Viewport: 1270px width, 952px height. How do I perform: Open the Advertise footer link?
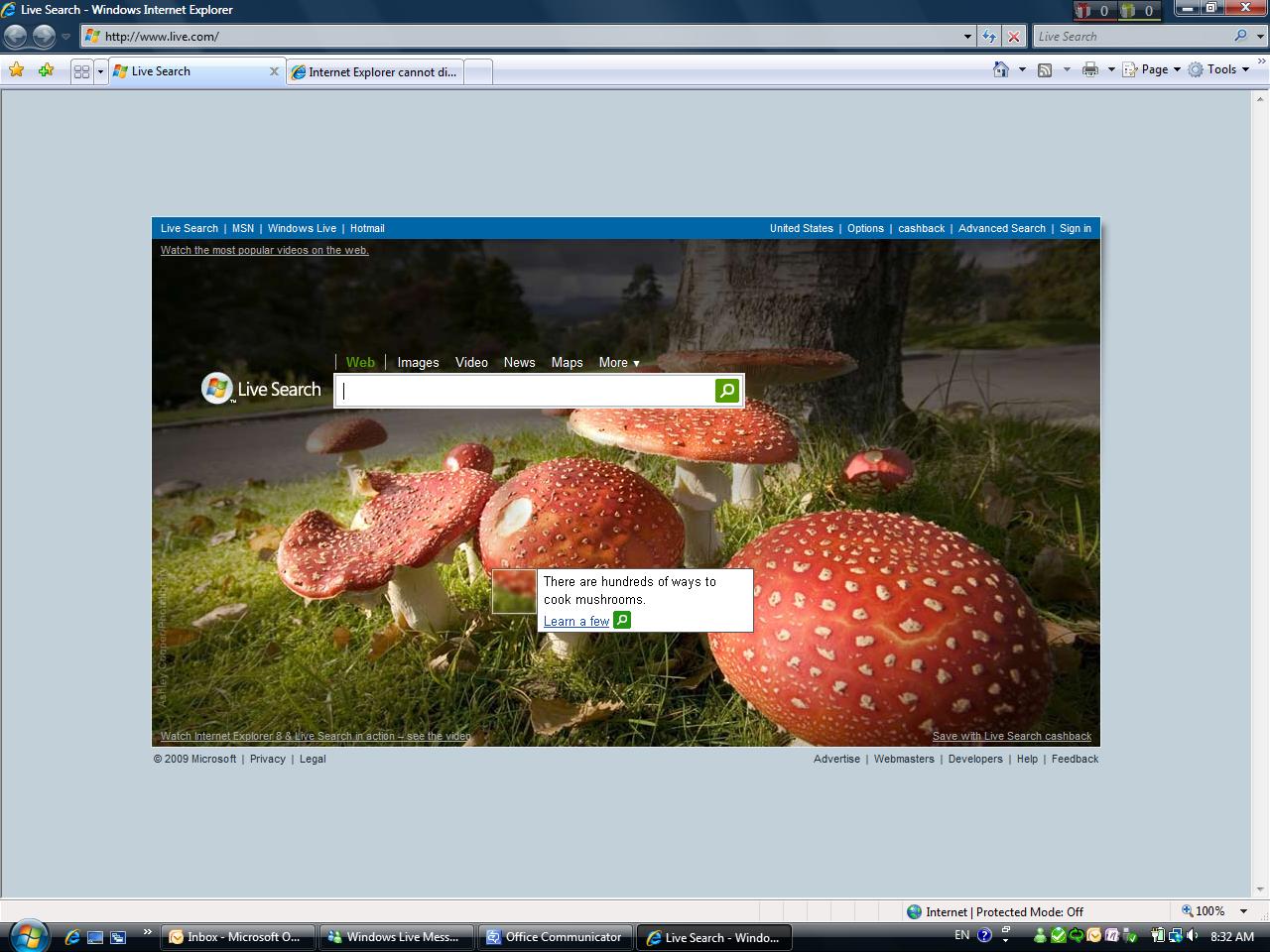836,759
